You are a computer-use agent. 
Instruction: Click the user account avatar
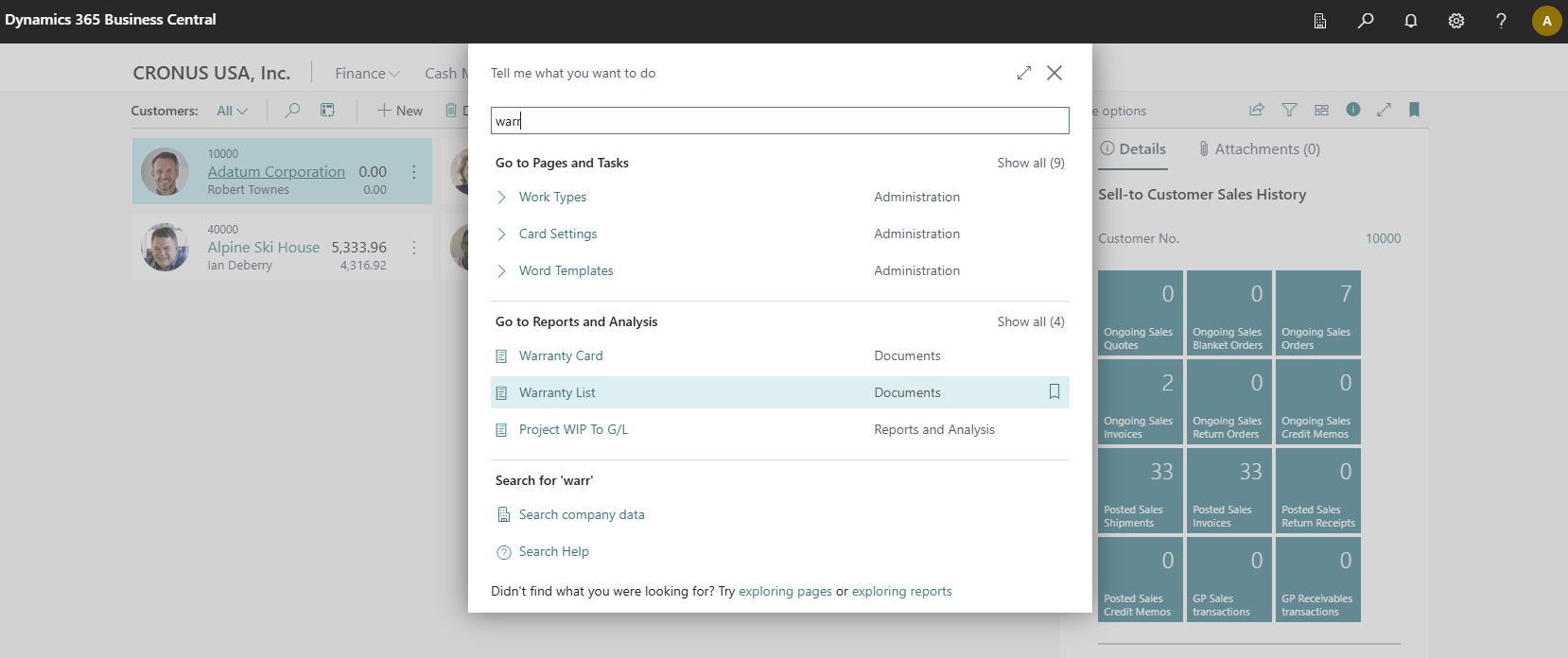1546,21
